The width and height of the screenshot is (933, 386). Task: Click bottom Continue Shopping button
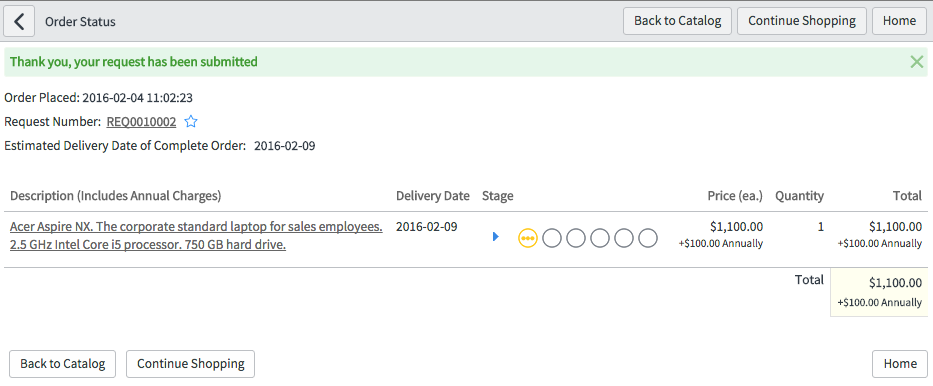coord(190,364)
